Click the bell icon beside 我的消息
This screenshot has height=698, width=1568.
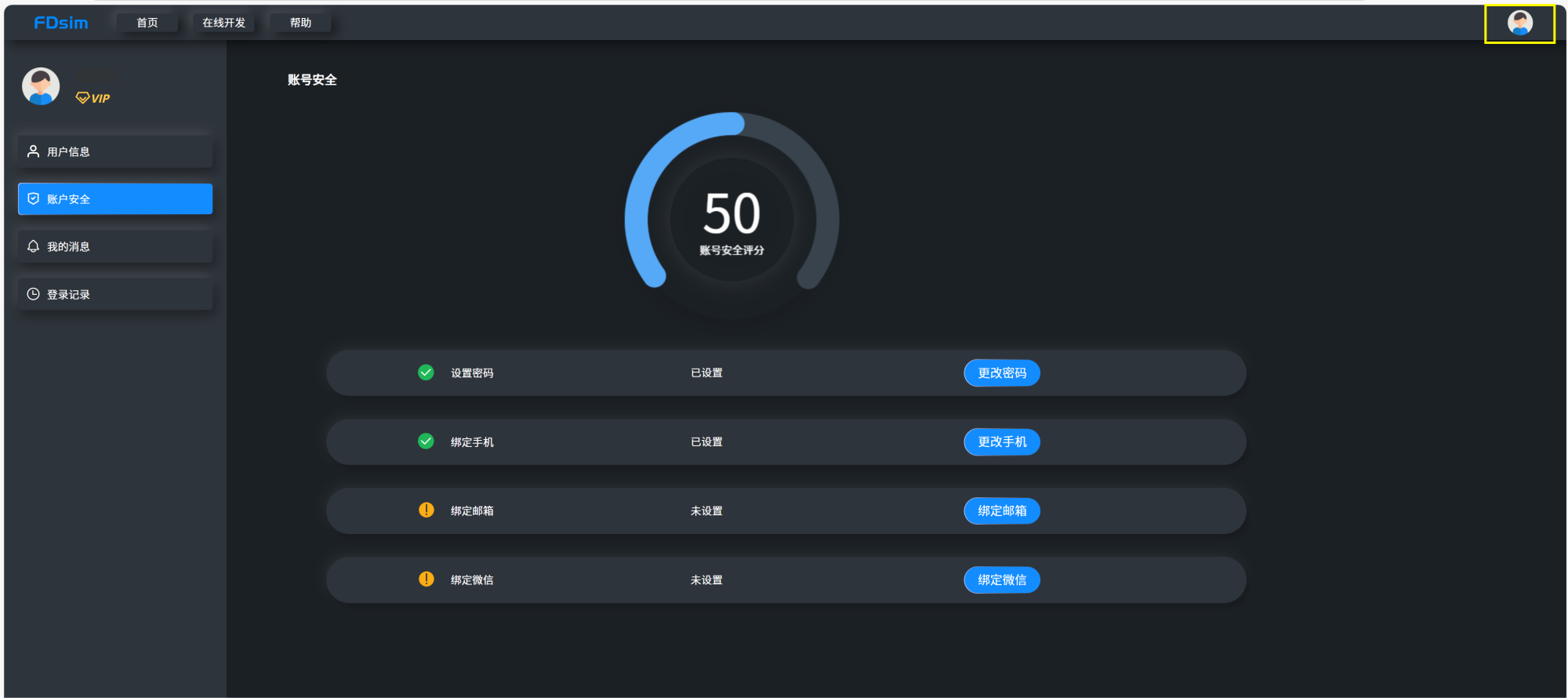pos(33,246)
